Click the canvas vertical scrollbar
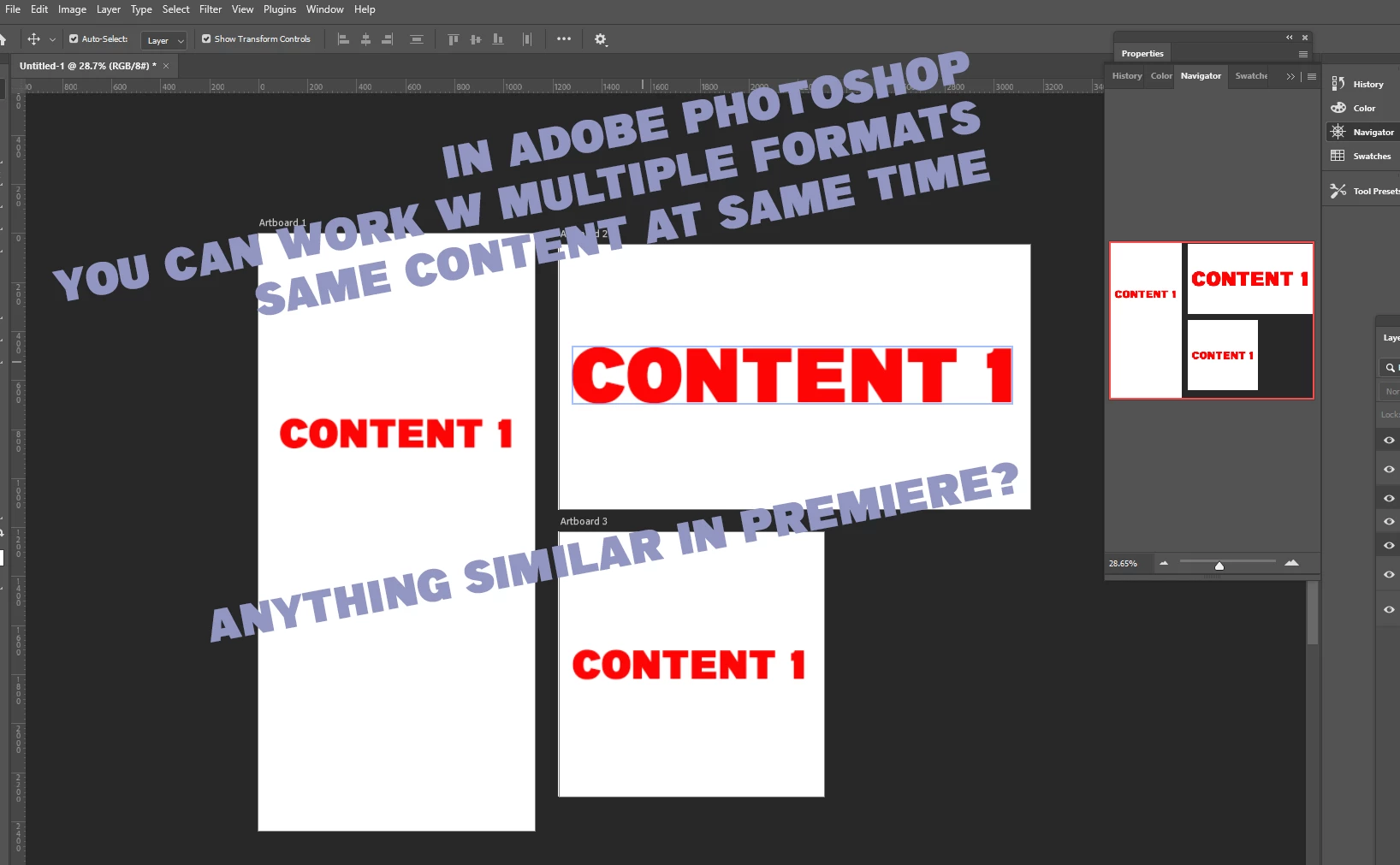 point(1313,612)
